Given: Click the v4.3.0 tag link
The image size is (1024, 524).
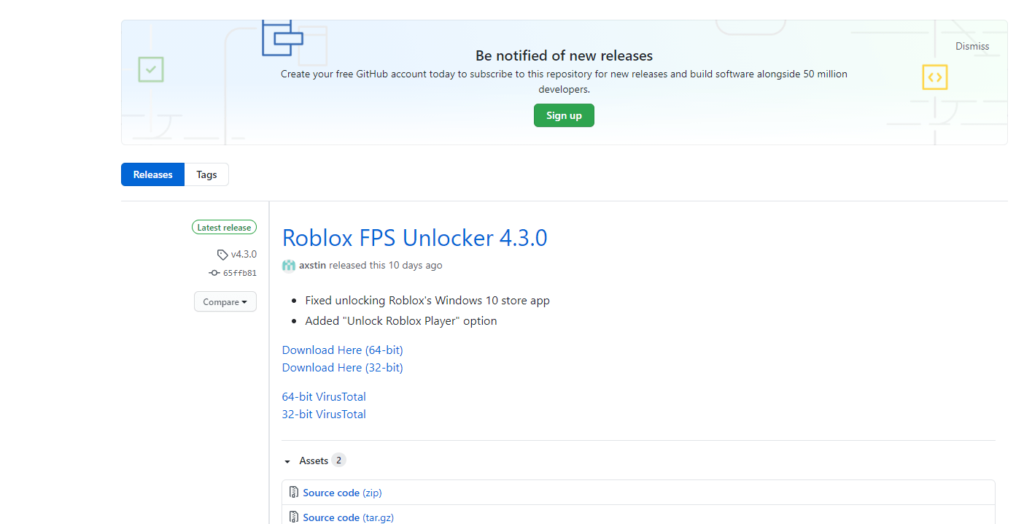Looking at the screenshot, I should point(244,254).
